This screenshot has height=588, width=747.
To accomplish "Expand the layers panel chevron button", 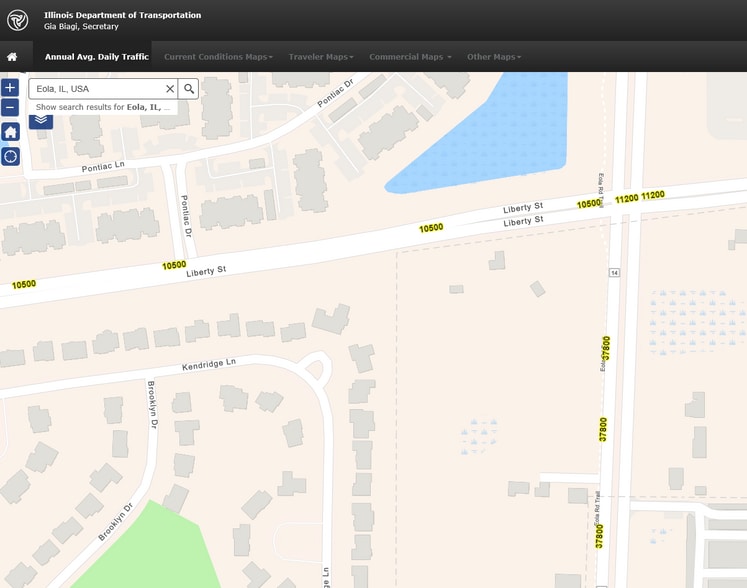I will [40, 121].
